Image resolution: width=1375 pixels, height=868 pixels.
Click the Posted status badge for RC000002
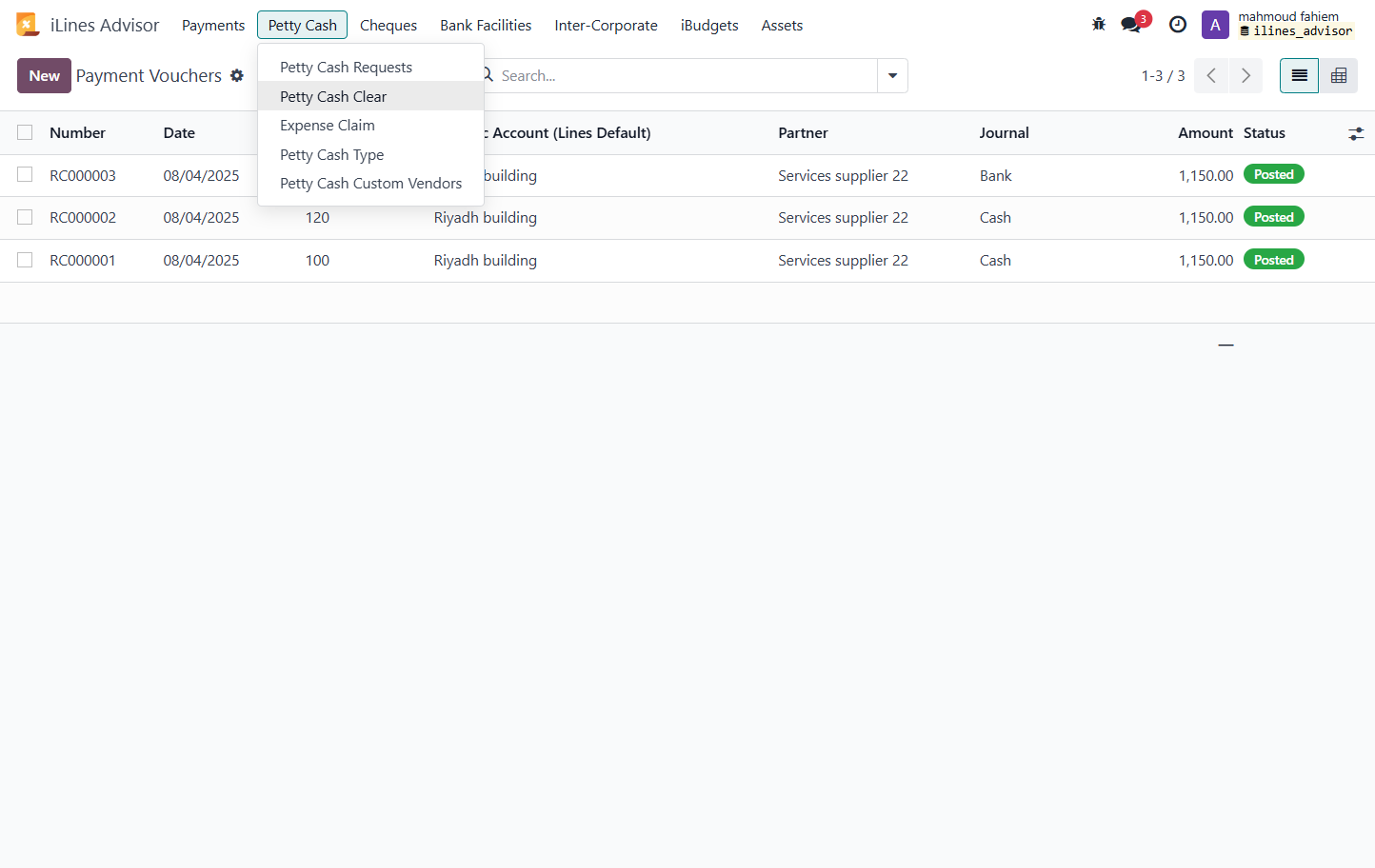[x=1273, y=217]
